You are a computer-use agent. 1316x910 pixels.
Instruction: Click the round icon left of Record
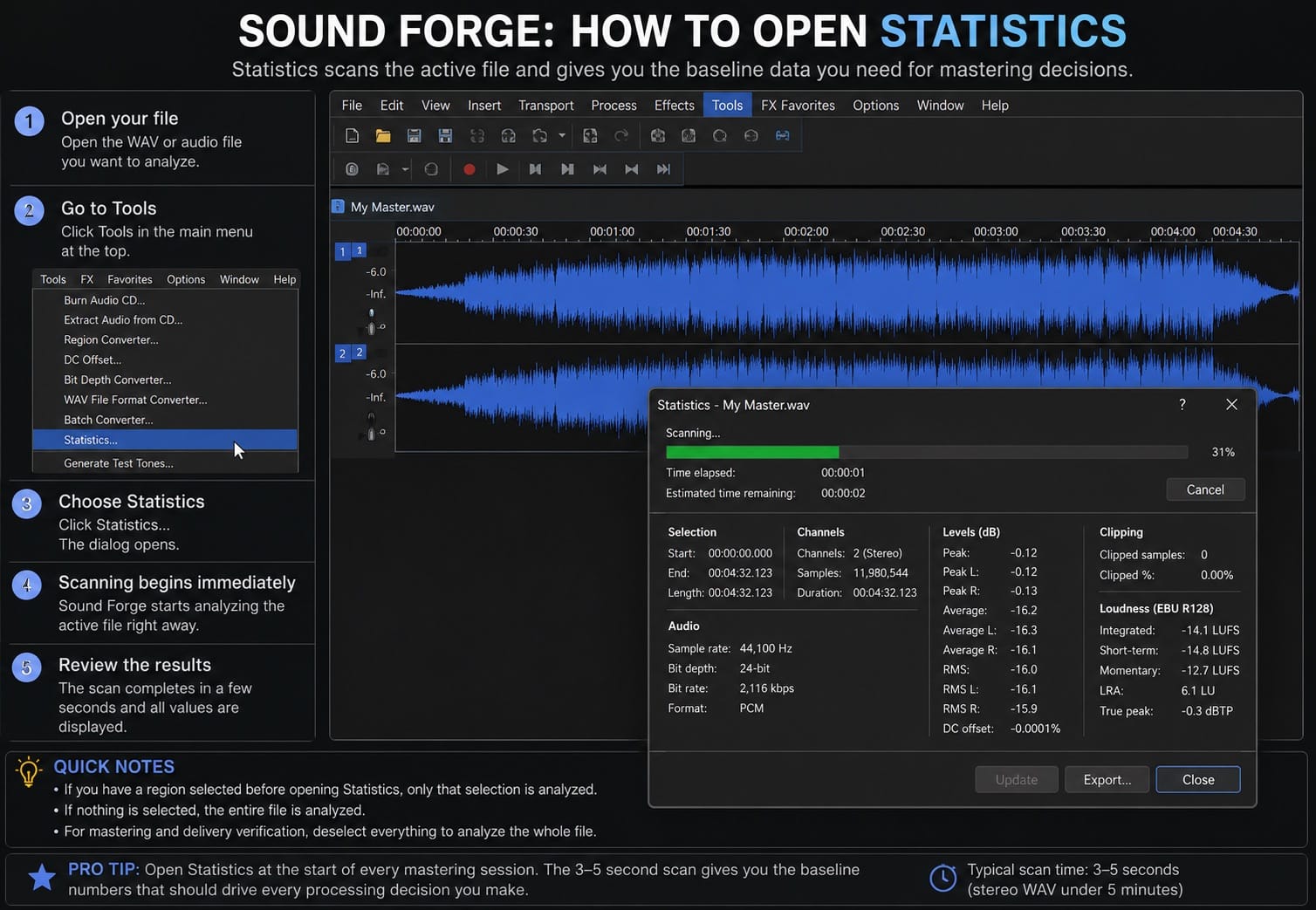pyautogui.click(x=431, y=169)
